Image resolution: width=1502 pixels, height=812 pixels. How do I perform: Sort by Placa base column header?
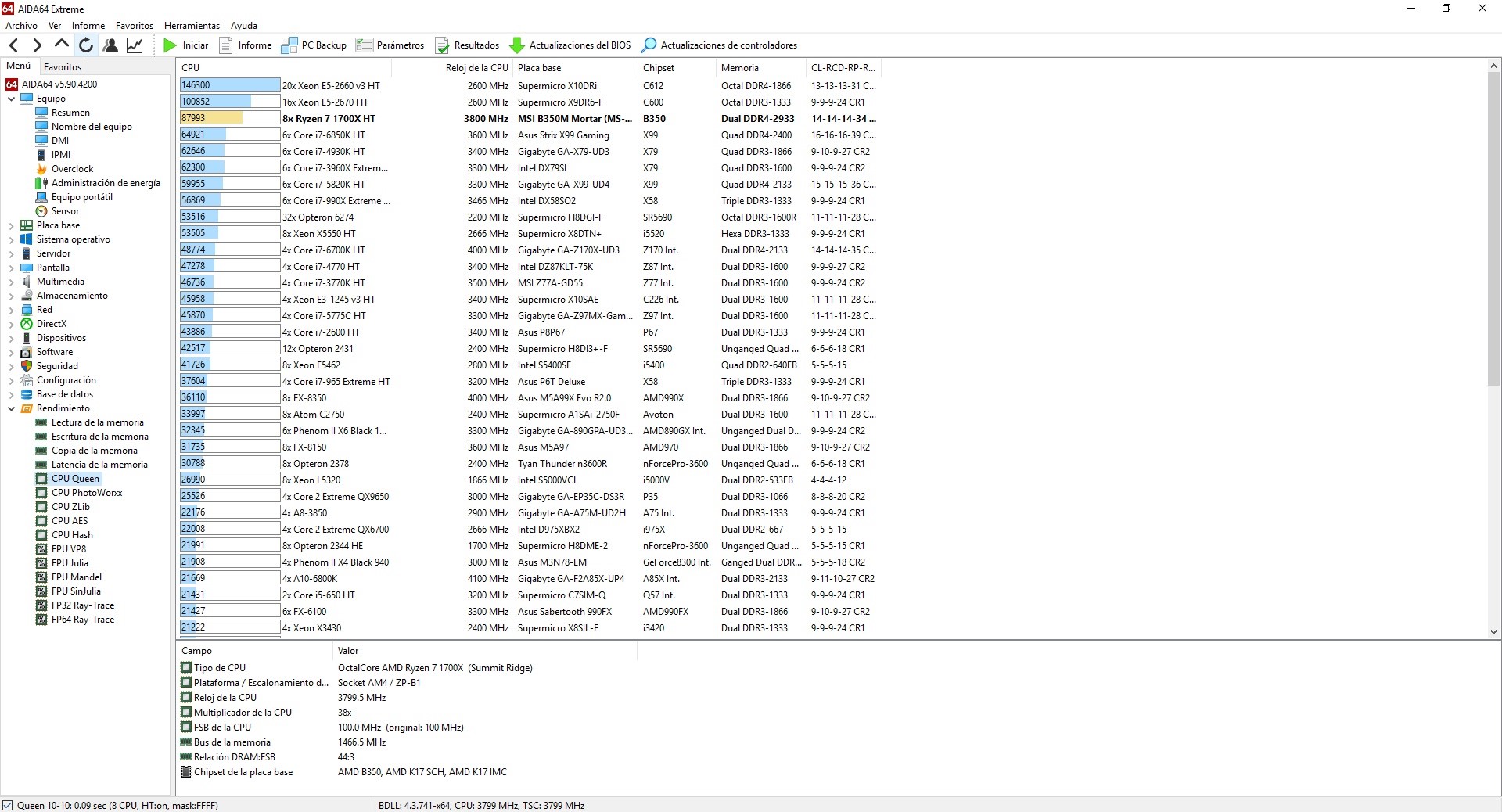(575, 68)
